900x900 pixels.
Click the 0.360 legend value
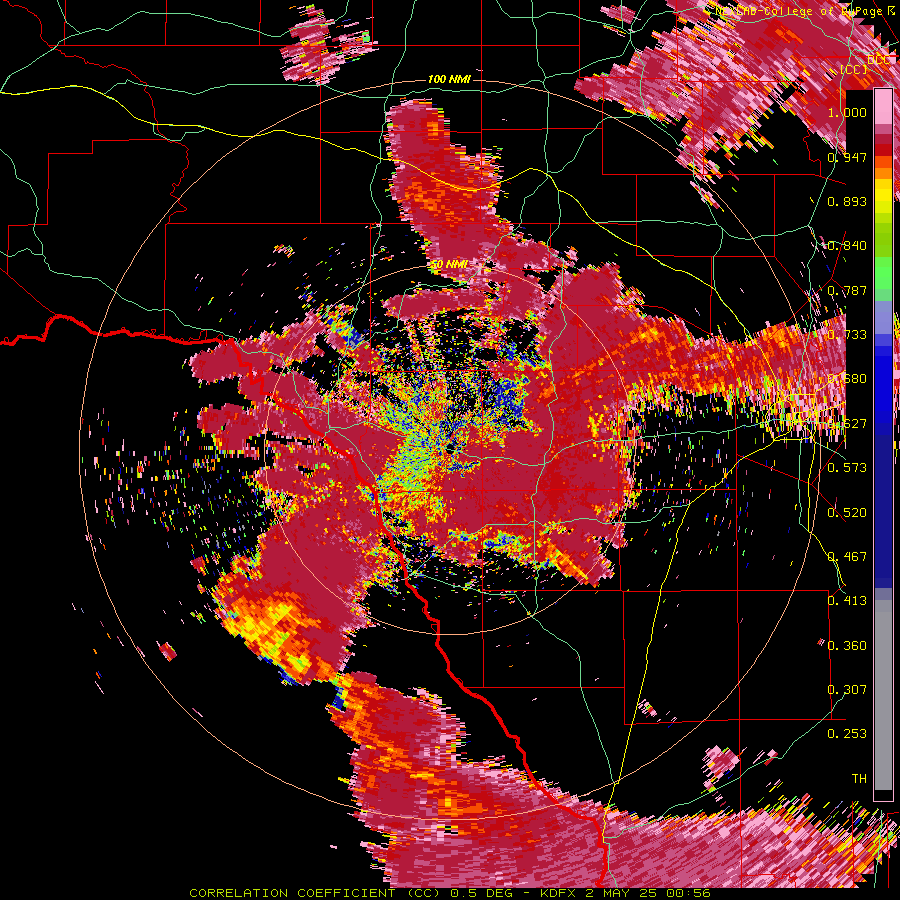[847, 646]
